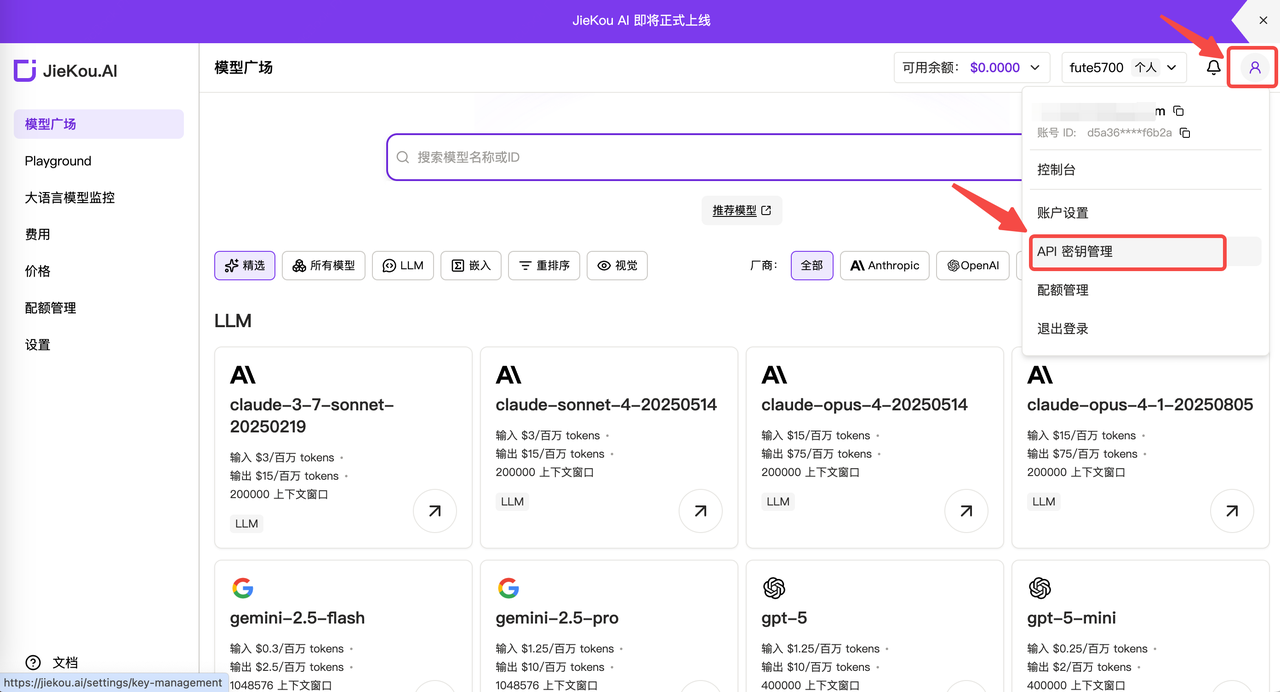
Task: Open the gpt-5-mini model title
Action: coord(1072,618)
